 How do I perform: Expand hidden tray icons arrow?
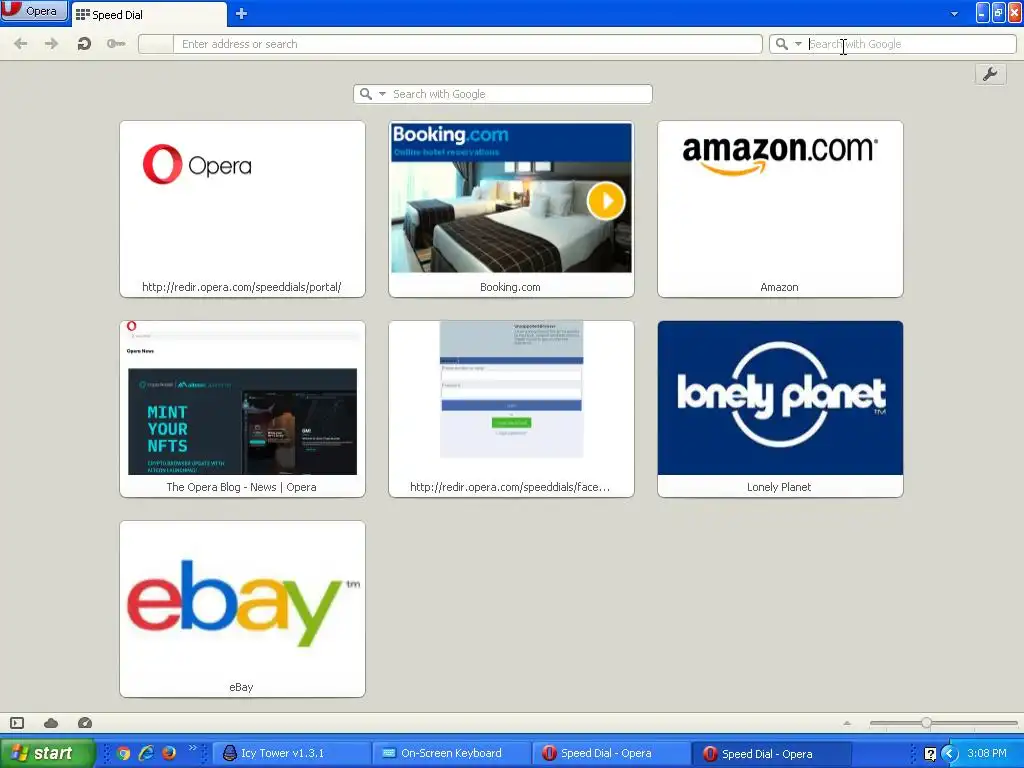[x=950, y=754]
